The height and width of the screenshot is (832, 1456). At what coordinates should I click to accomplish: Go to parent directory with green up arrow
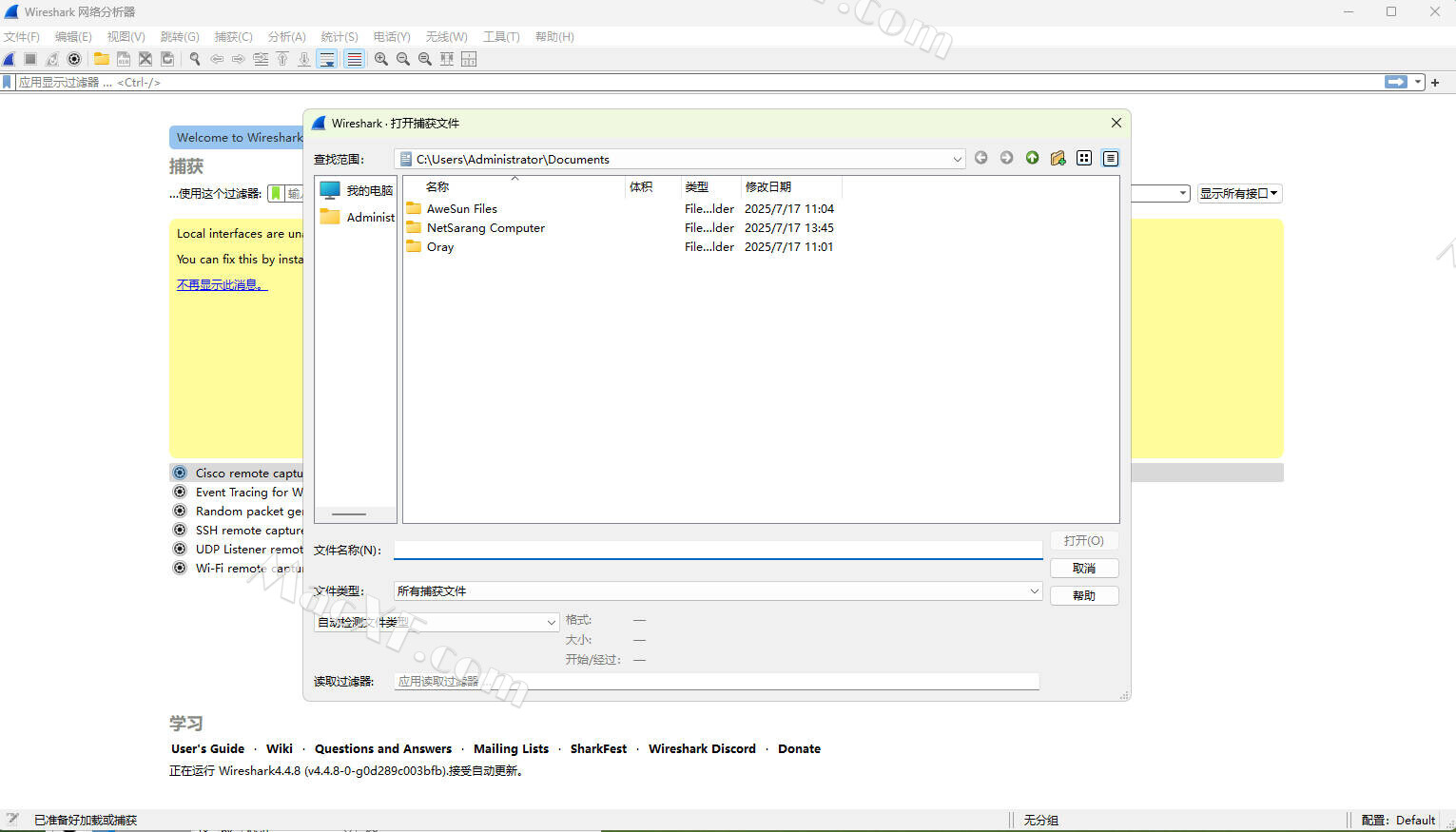[1032, 158]
